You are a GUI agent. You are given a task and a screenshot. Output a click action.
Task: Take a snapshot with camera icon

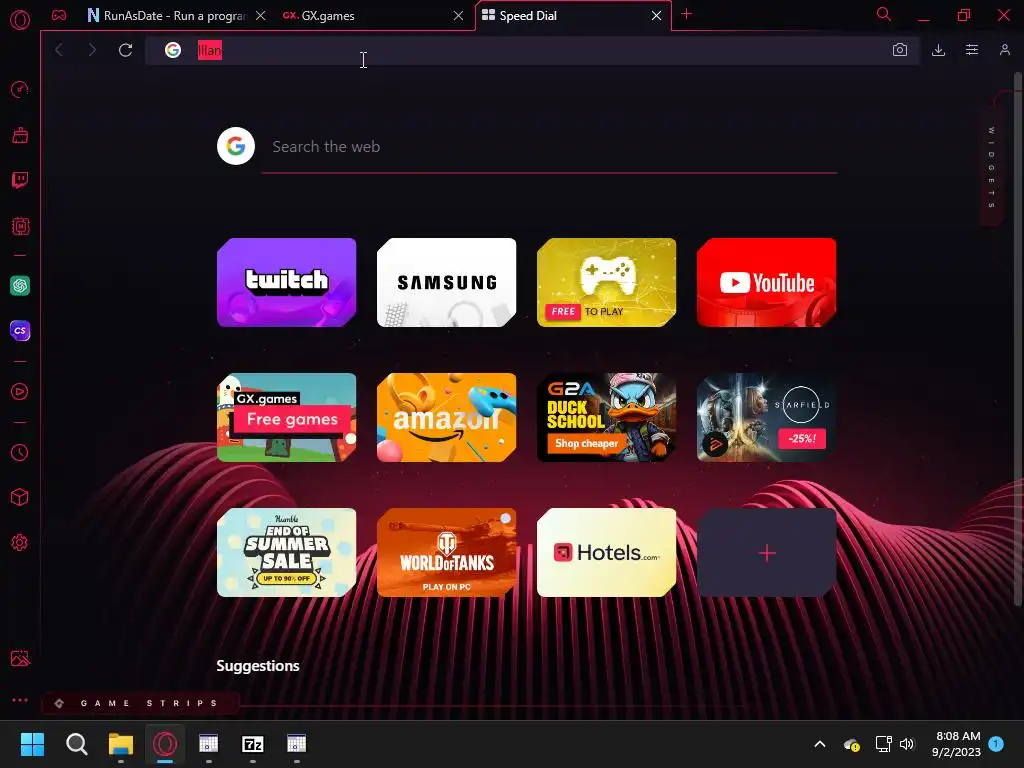pyautogui.click(x=900, y=50)
